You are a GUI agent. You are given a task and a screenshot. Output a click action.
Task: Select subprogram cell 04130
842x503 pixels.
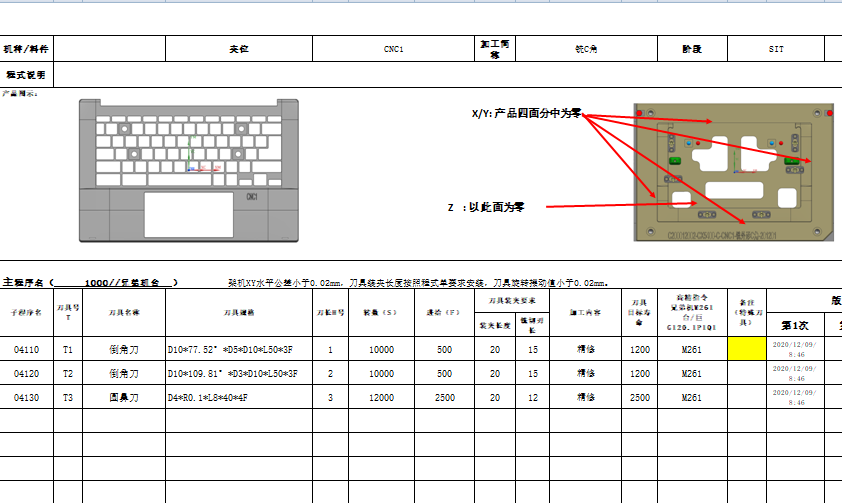(26, 397)
